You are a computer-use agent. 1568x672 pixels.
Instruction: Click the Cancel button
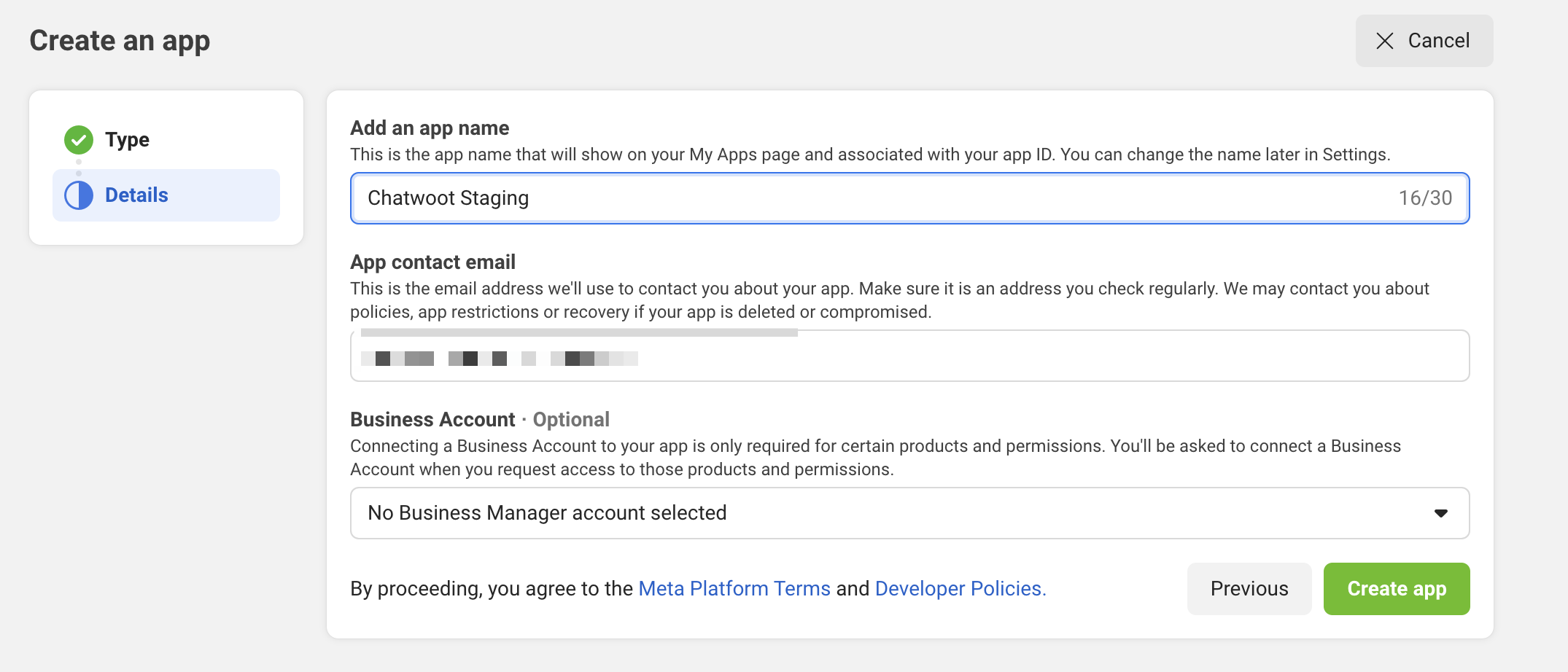tap(1424, 41)
